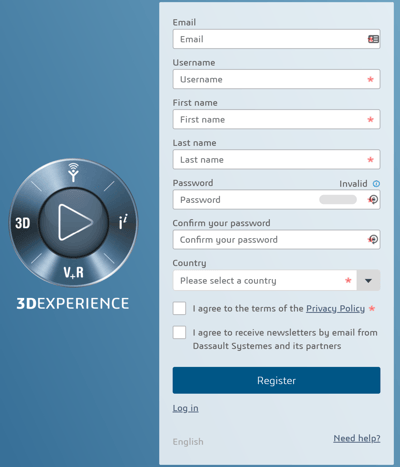Open the Please select a country dropdown
The width and height of the screenshot is (400, 467).
[276, 280]
